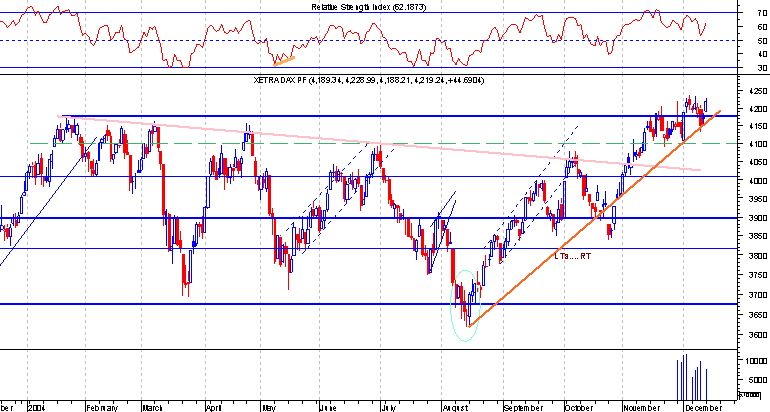Click the 3750 price axis label
770x412 pixels.
pyautogui.click(x=758, y=275)
